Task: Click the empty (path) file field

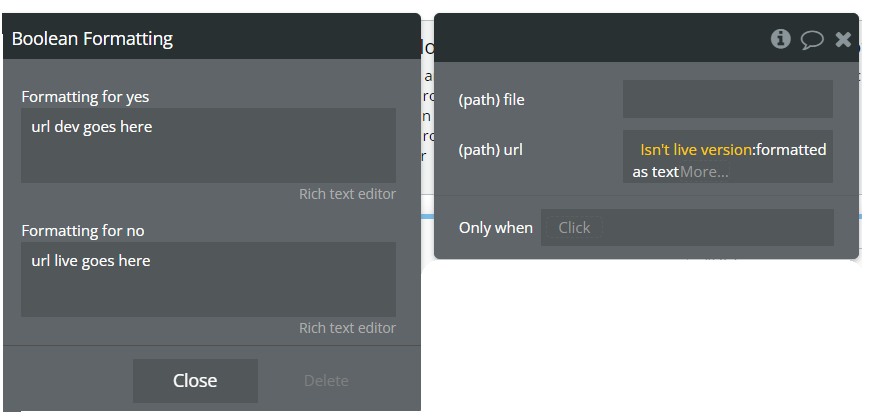Action: tap(727, 99)
